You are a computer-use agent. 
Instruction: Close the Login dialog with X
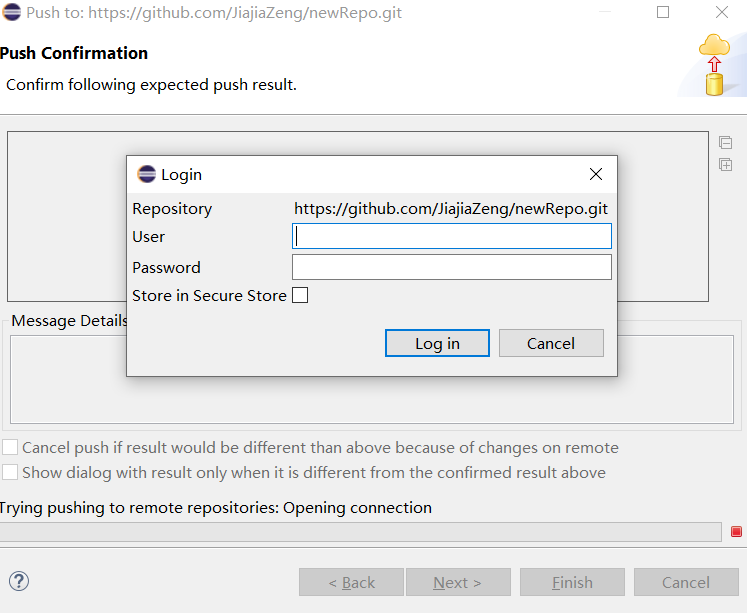[596, 174]
